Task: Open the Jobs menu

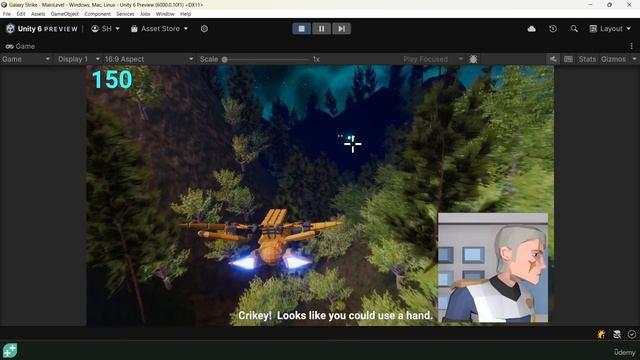Action: pyautogui.click(x=145, y=14)
